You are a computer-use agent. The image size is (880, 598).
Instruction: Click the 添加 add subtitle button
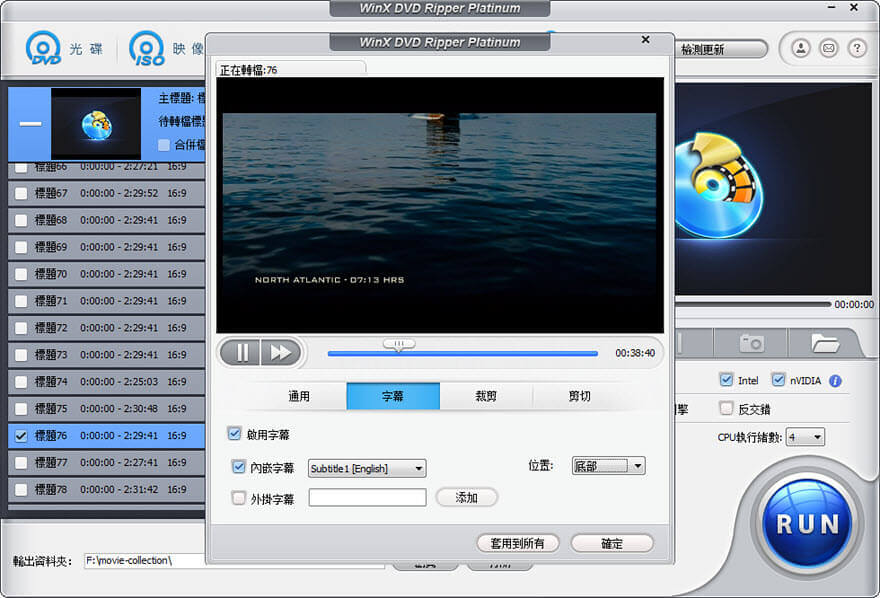[466, 498]
